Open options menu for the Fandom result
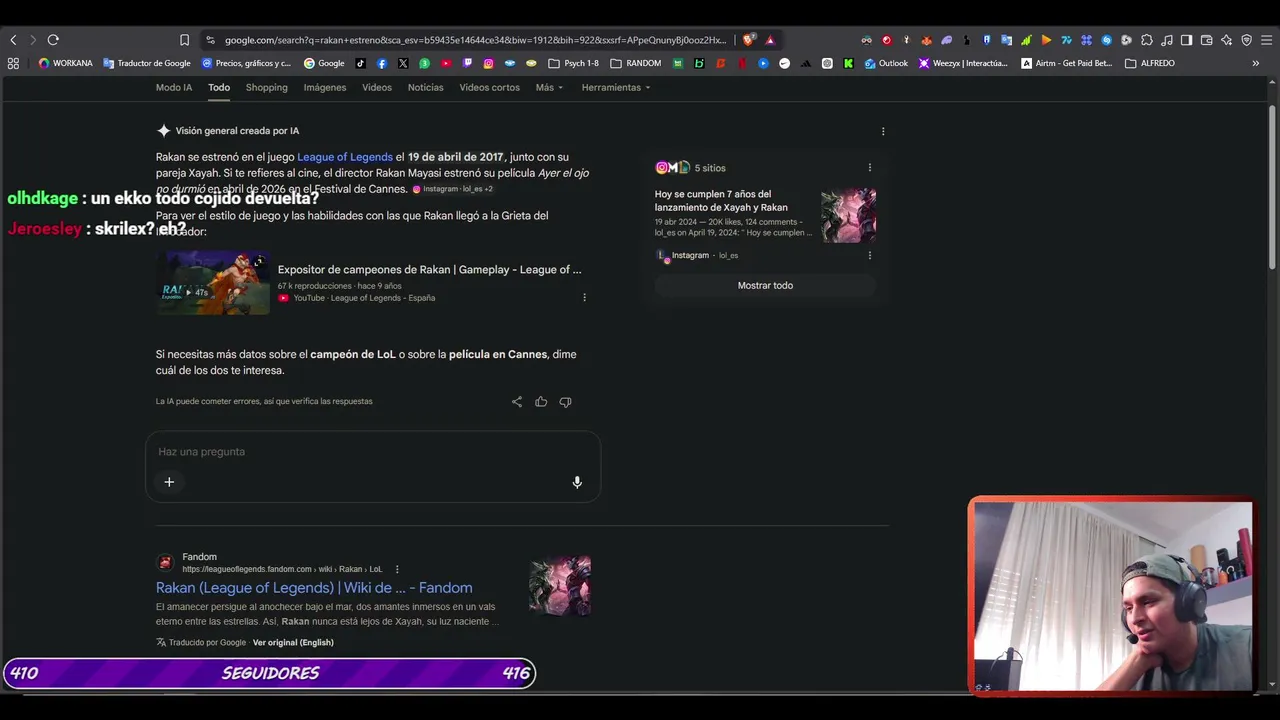The image size is (1280, 720). point(397,569)
